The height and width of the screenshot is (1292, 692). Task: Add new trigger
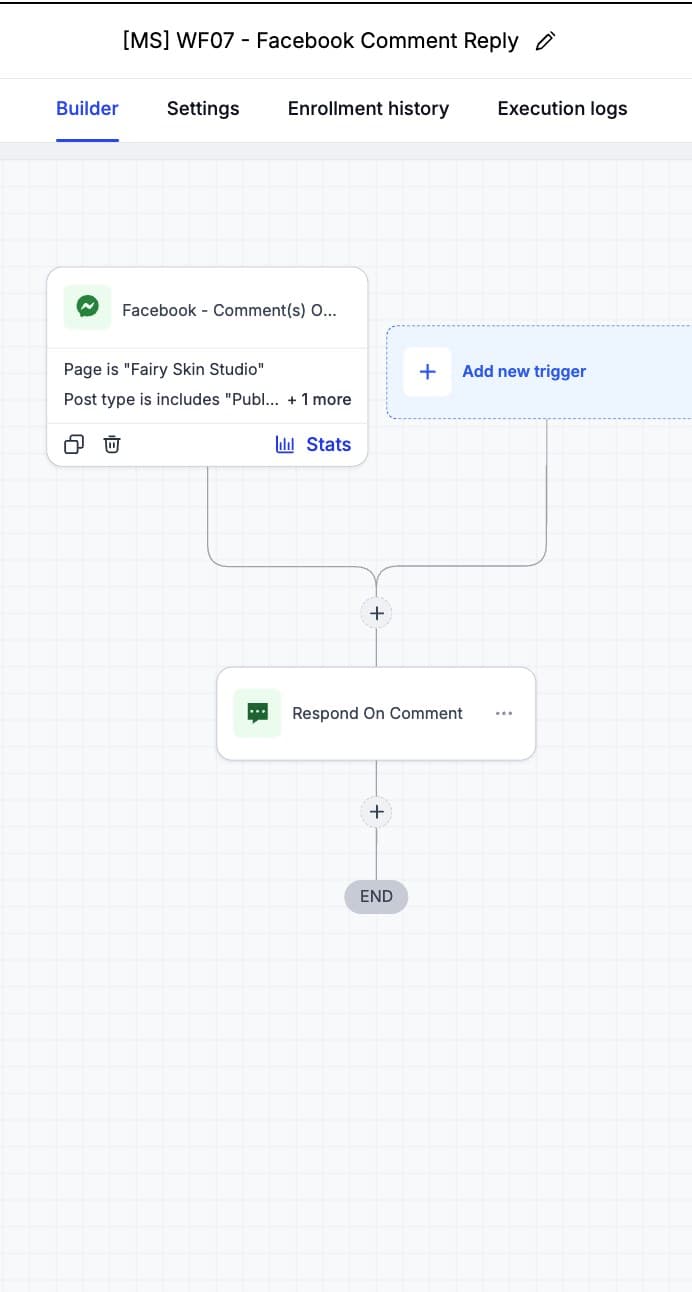pyautogui.click(x=538, y=372)
